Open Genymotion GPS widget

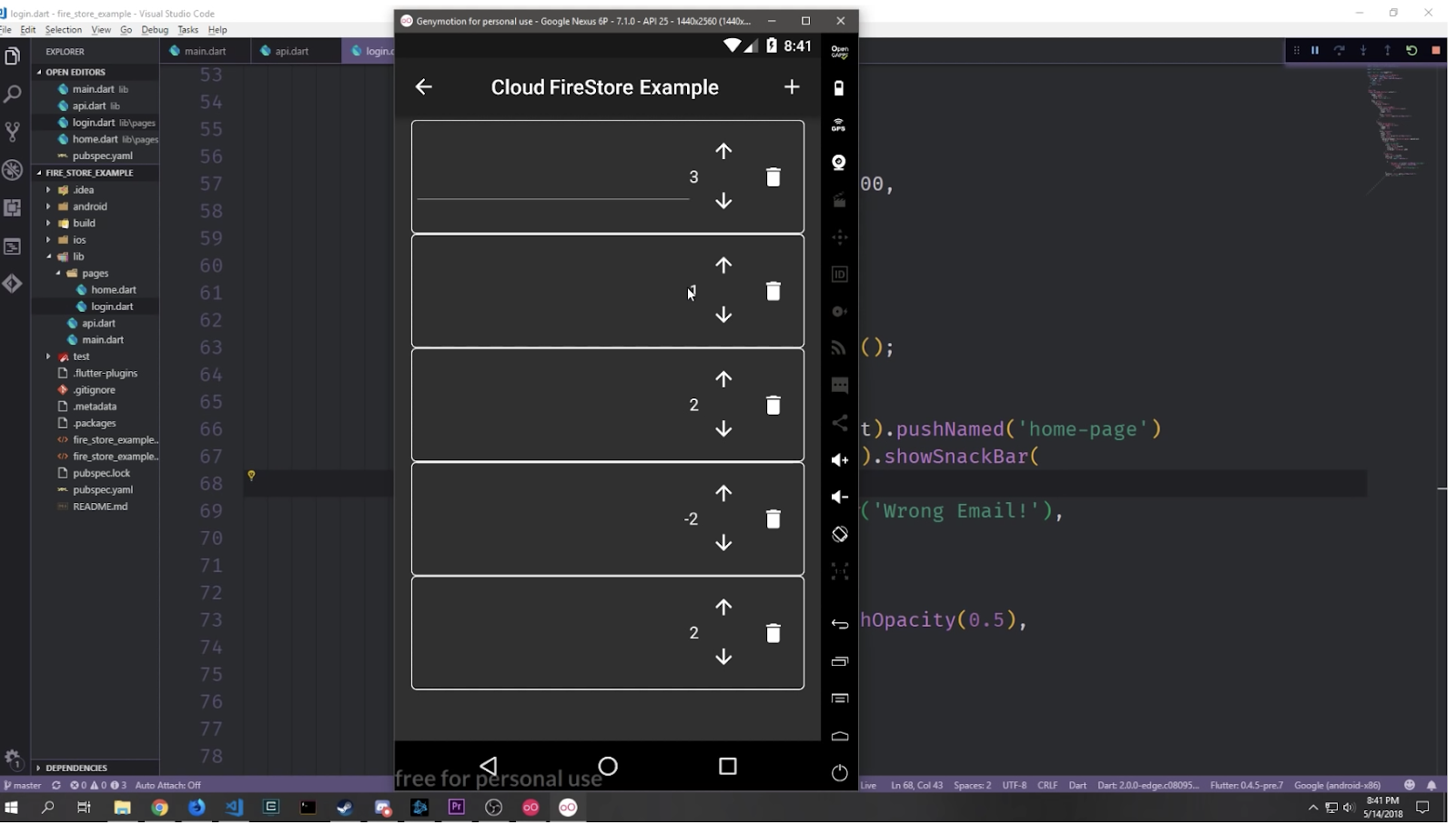coord(839,126)
